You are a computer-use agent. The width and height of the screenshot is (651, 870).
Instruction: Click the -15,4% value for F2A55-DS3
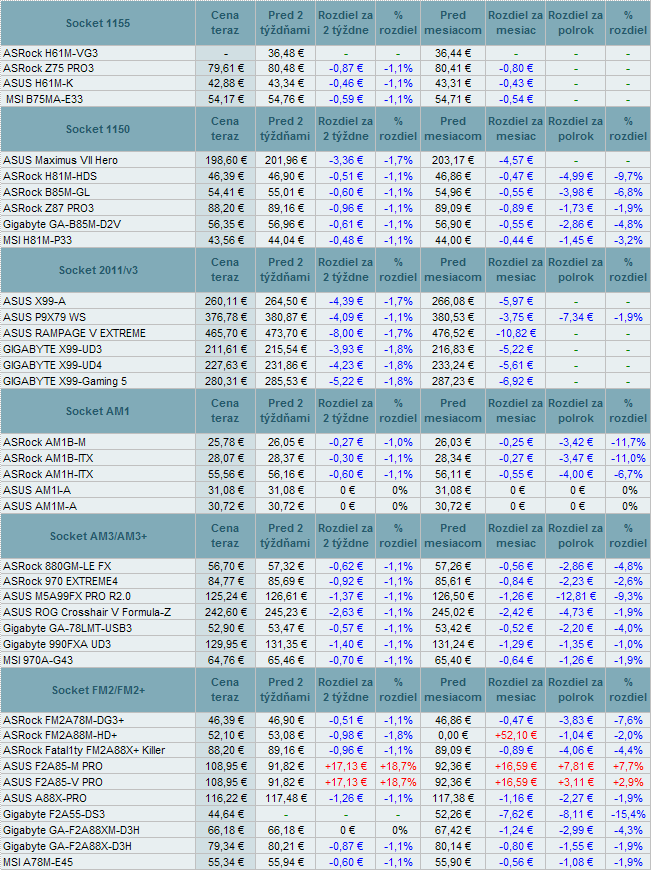[628, 815]
